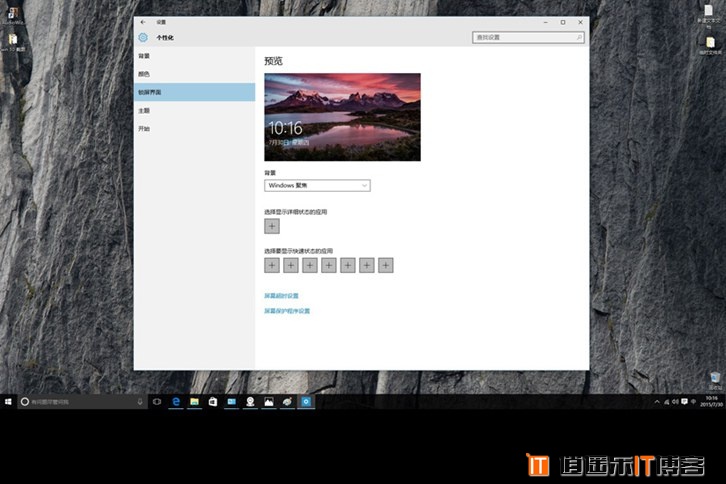
Task: Show hidden tray icons with the chevron
Action: (x=657, y=402)
